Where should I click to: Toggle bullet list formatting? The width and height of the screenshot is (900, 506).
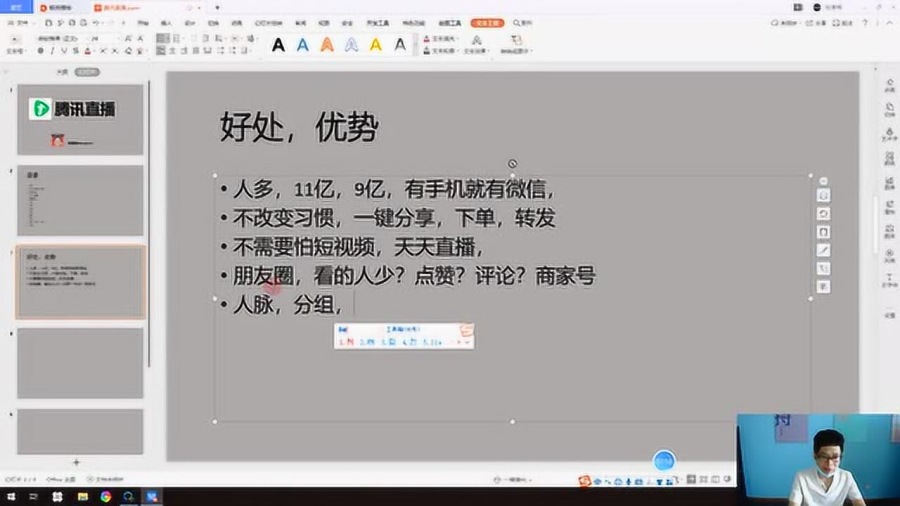(162, 38)
